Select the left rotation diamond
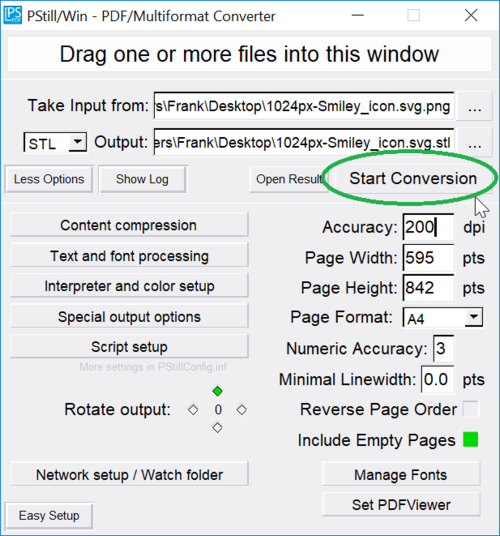The width and height of the screenshot is (500, 536). pyautogui.click(x=193, y=410)
